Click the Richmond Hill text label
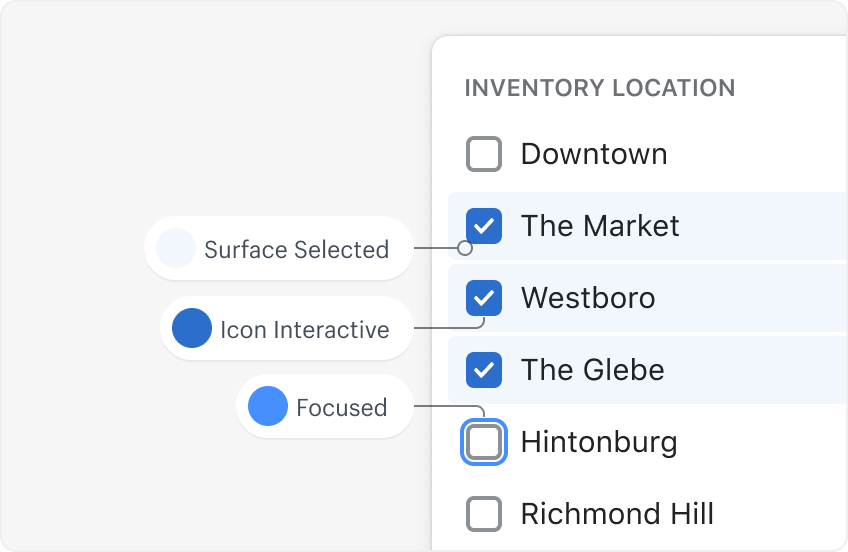 [617, 514]
